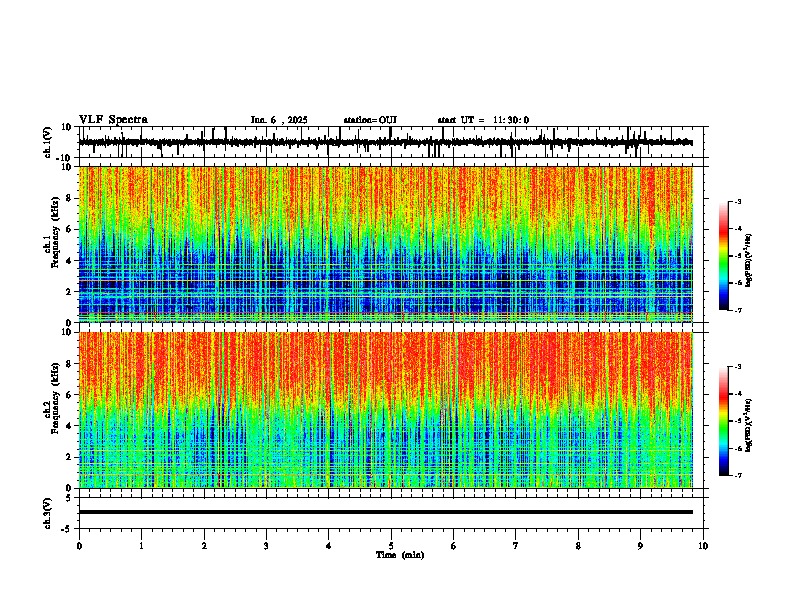Click time axis tick label '6'
Viewport: 792px width, 612px height.
pos(454,546)
